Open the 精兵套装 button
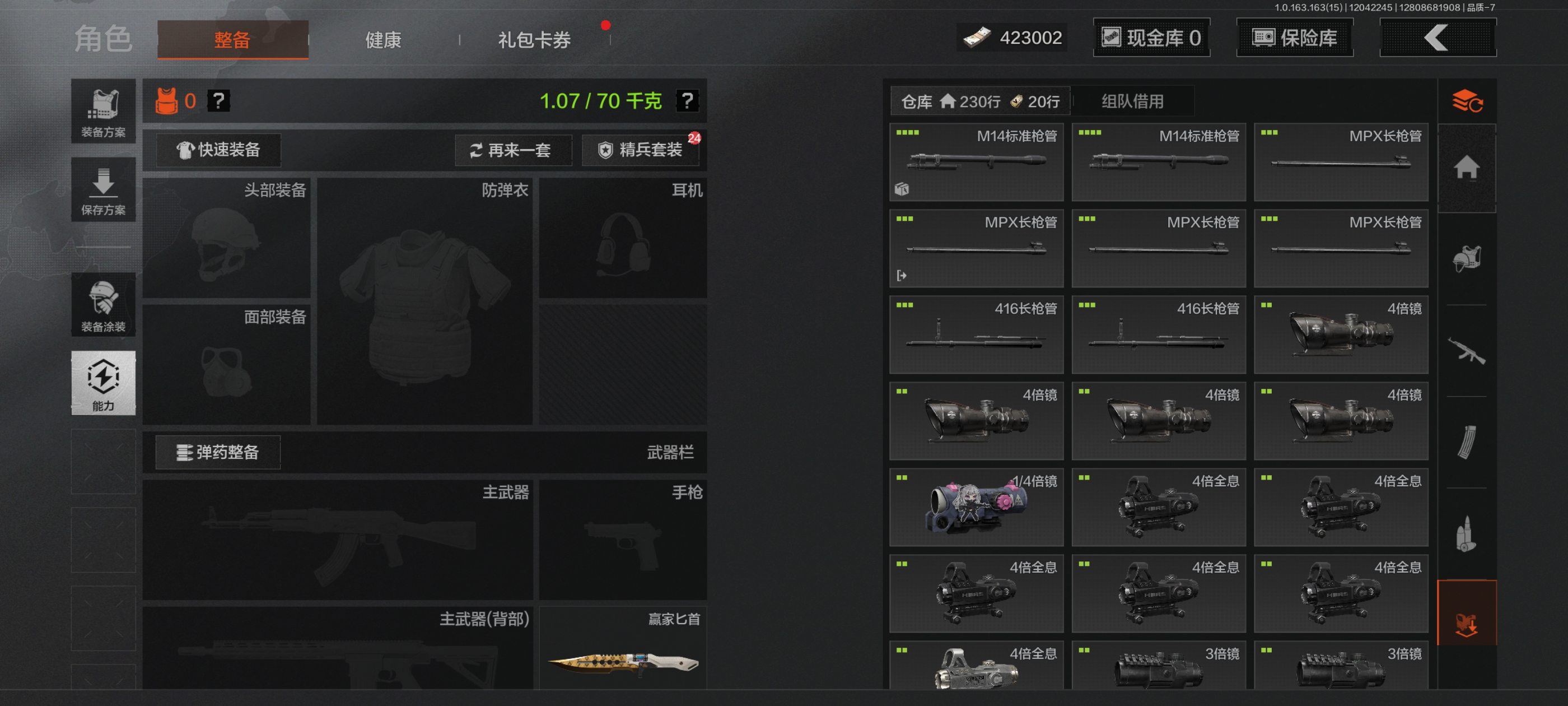1568x706 pixels. click(640, 150)
